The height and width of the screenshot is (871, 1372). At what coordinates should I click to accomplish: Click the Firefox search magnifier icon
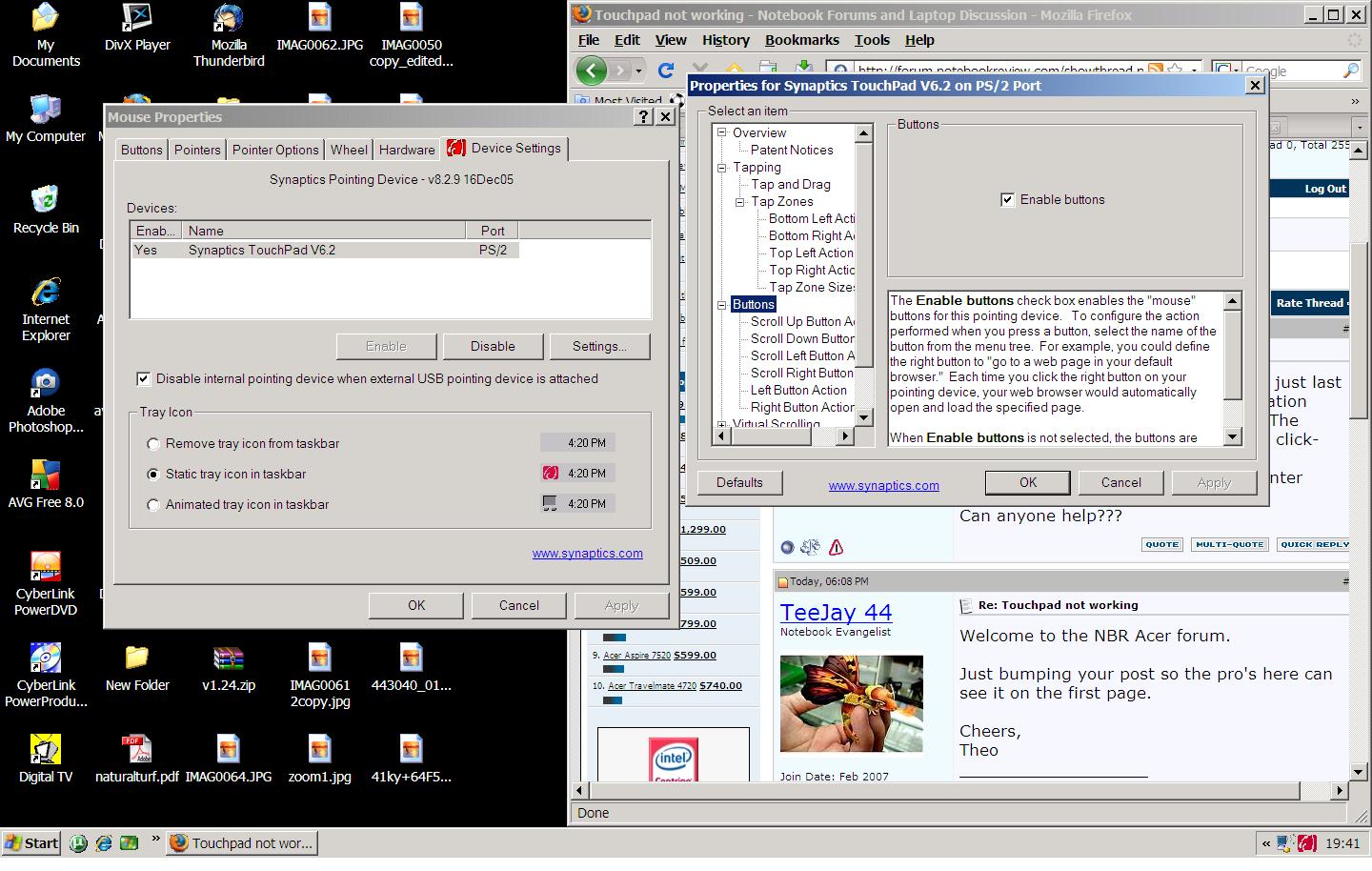(x=1350, y=71)
